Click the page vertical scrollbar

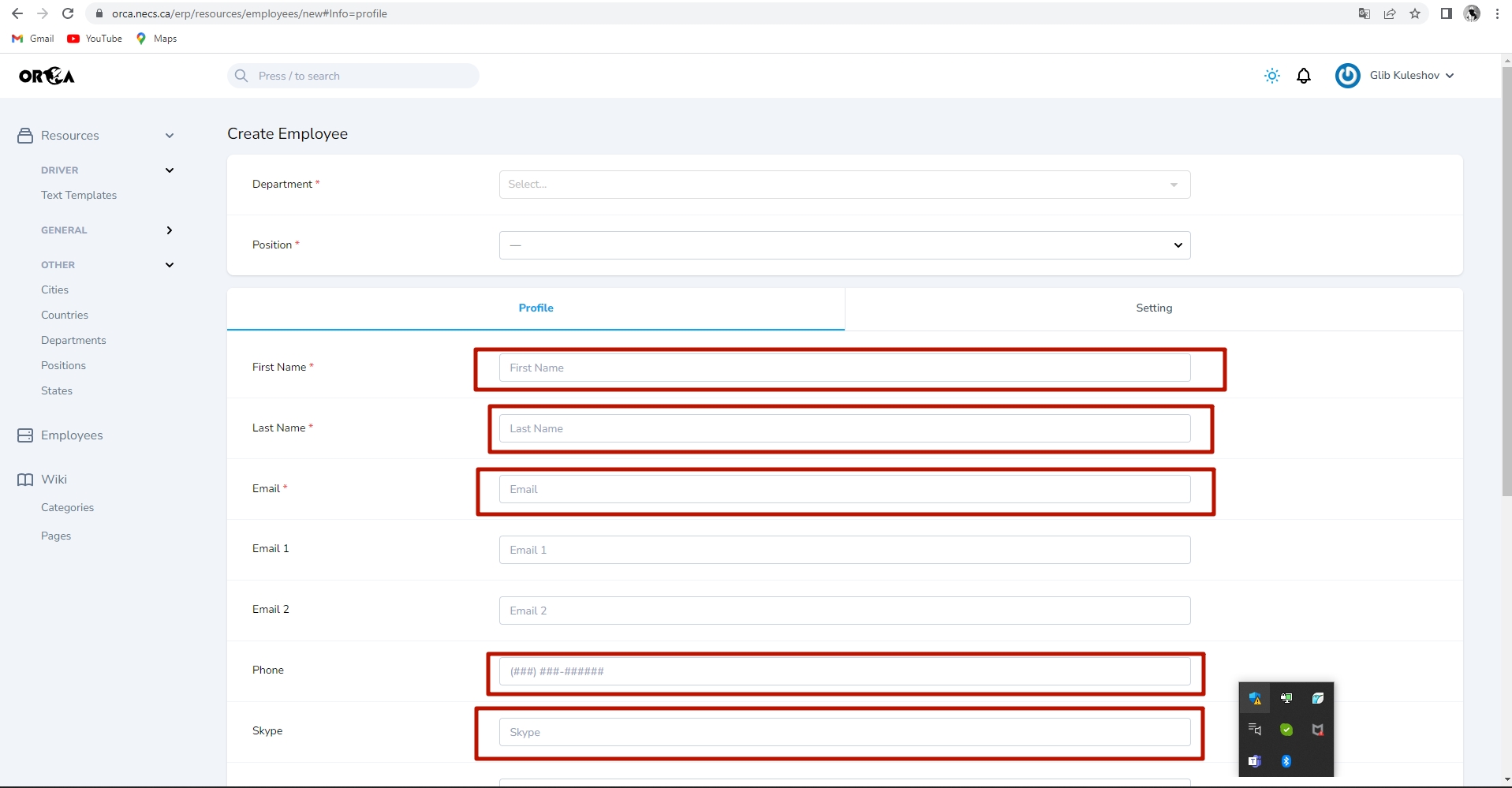click(1506, 282)
